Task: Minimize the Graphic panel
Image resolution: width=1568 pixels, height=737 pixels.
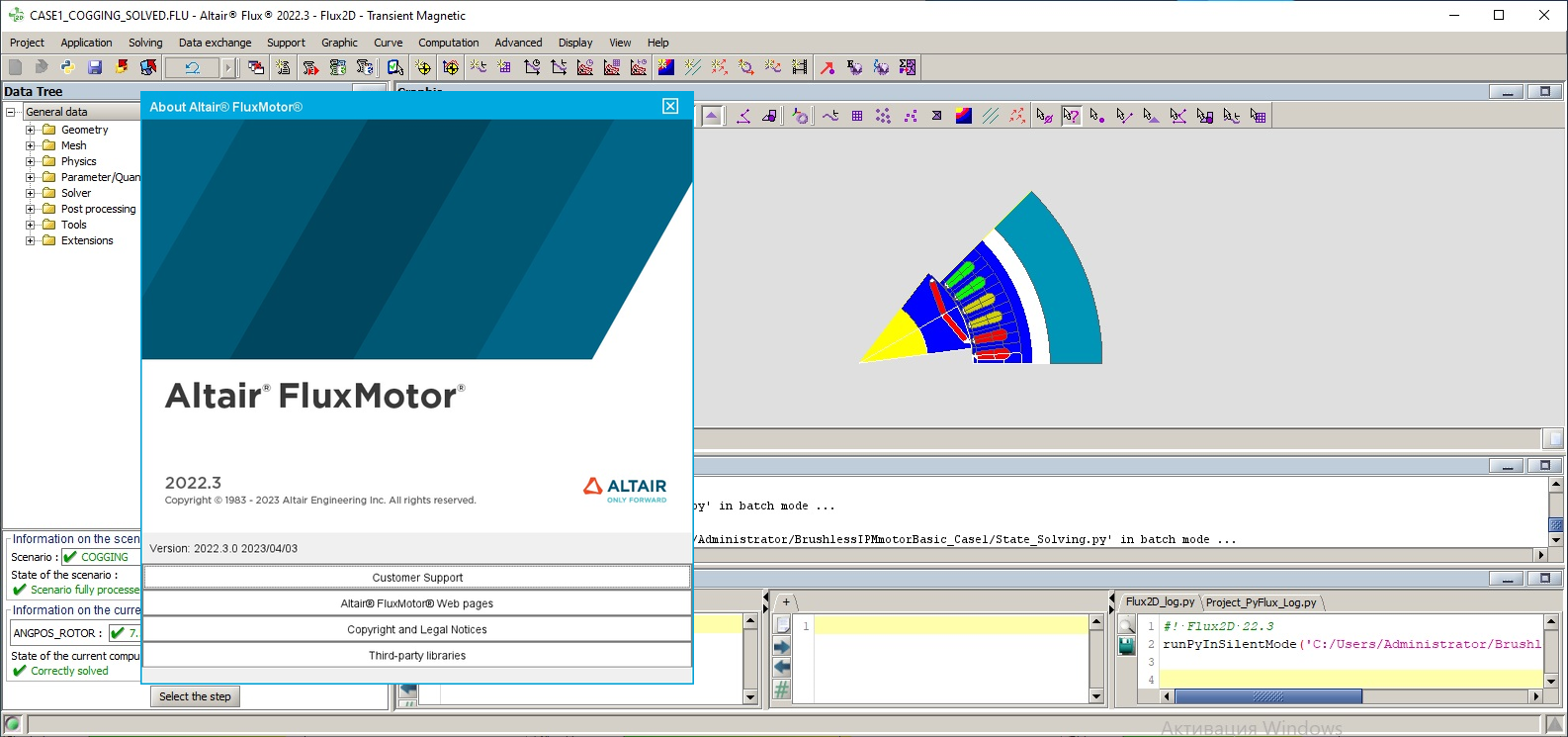Action: (1507, 92)
